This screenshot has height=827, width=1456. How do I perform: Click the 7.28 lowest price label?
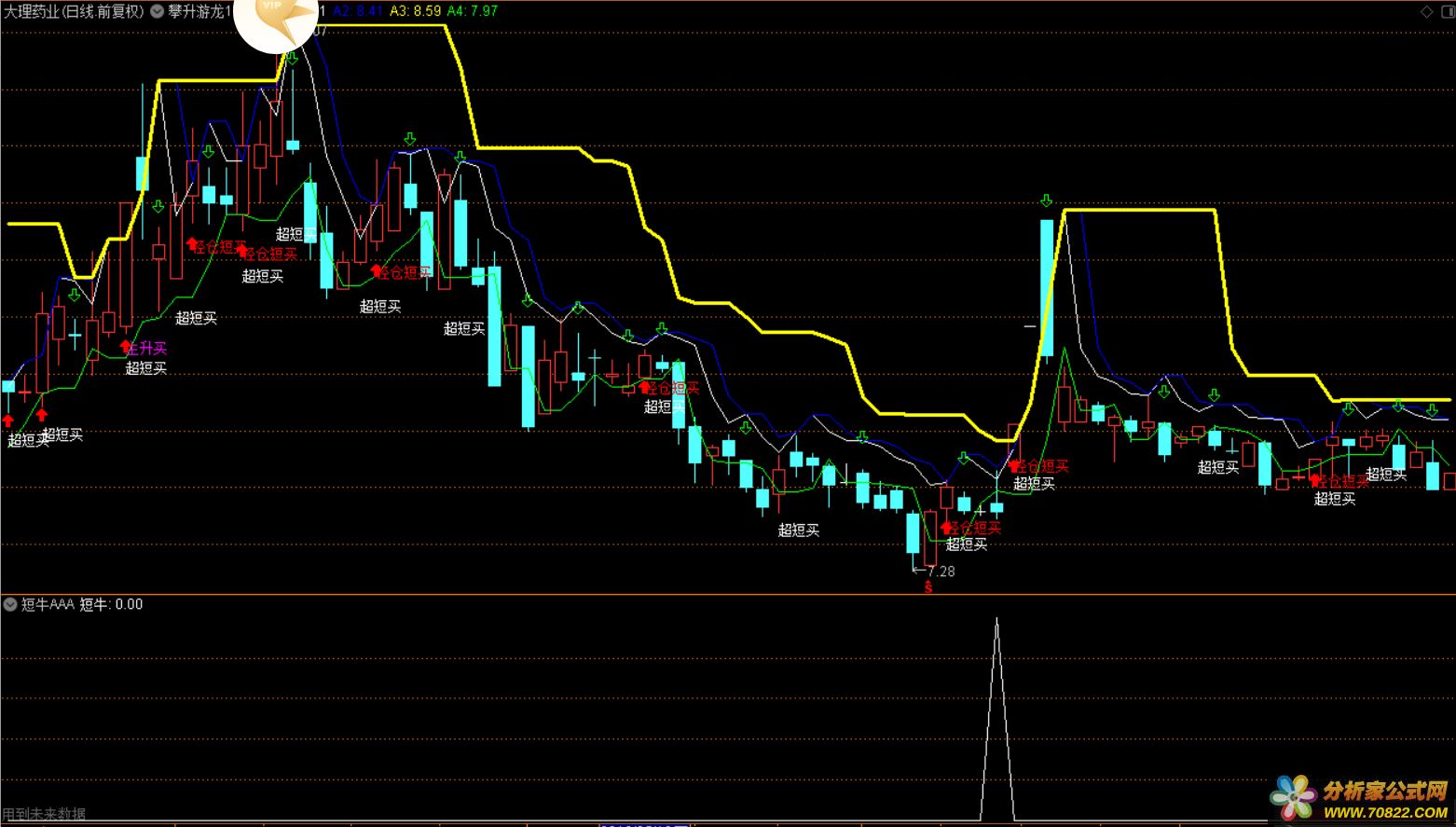point(941,572)
